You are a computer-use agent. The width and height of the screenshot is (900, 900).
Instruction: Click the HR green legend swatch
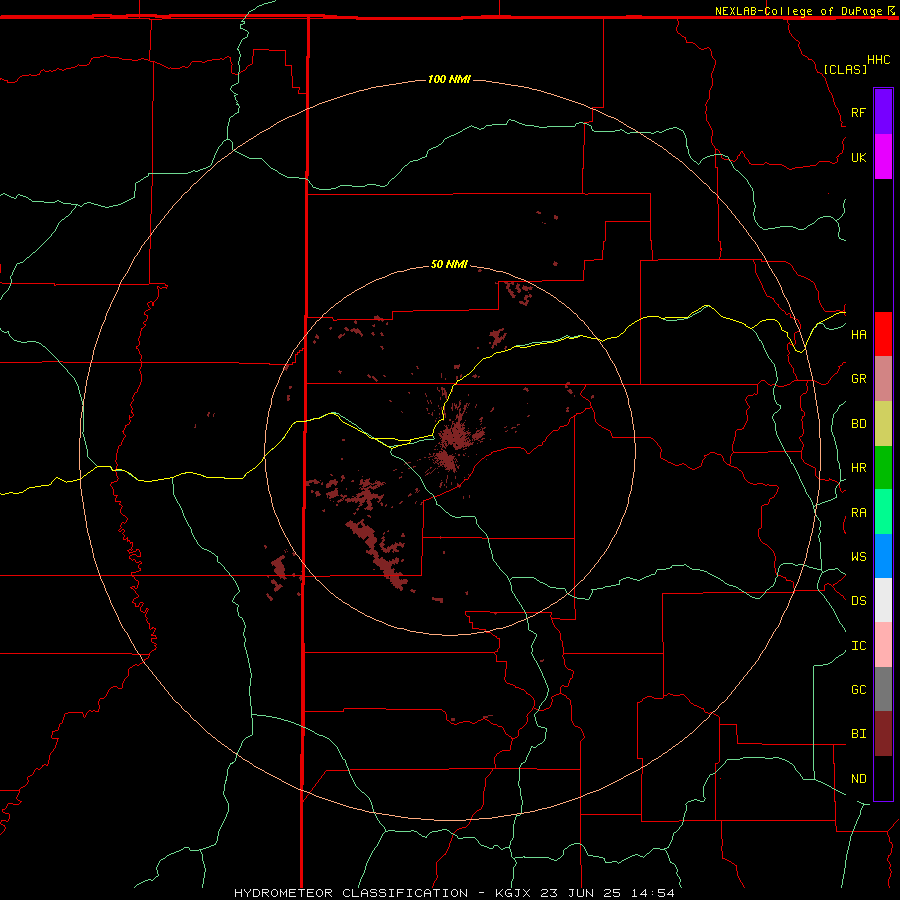(x=883, y=468)
